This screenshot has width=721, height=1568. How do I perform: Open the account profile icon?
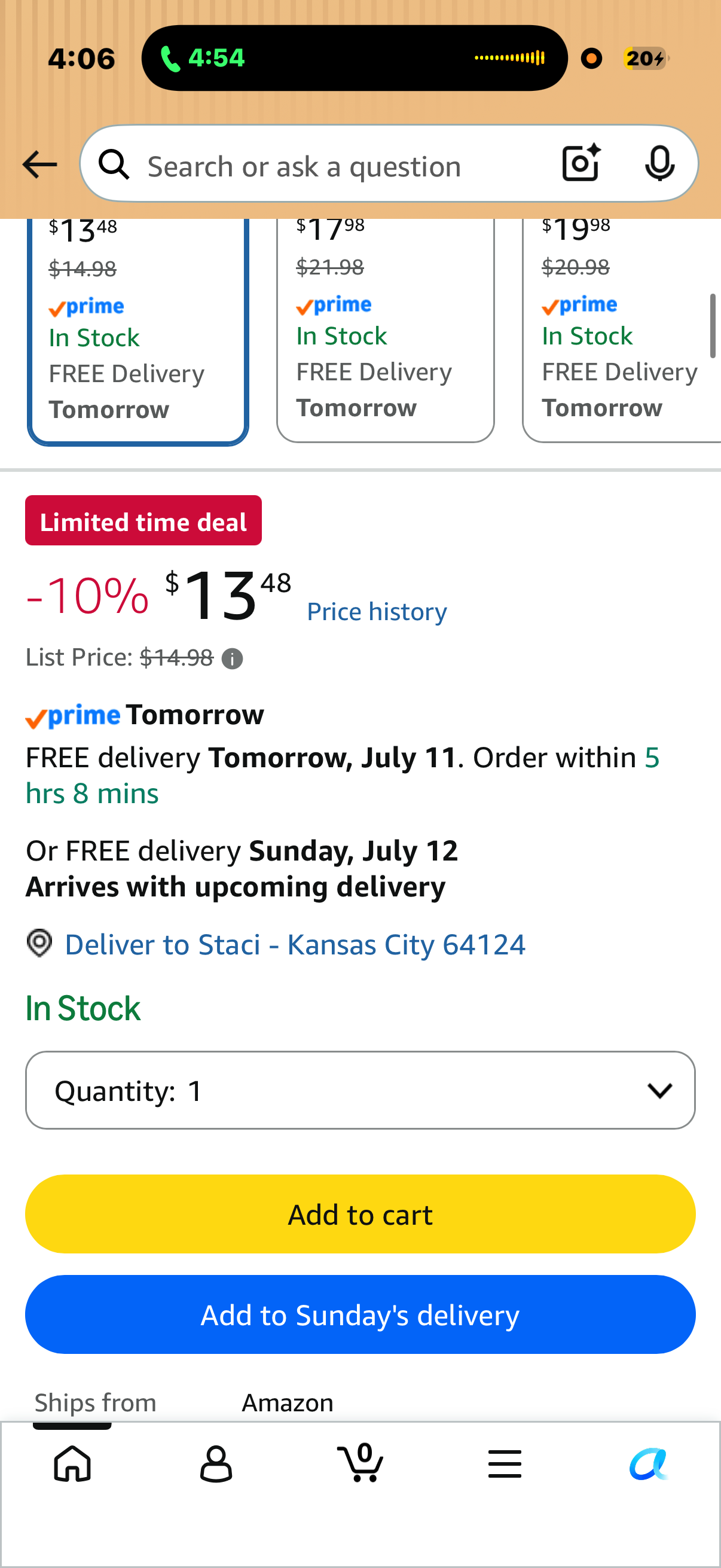pyautogui.click(x=216, y=1463)
